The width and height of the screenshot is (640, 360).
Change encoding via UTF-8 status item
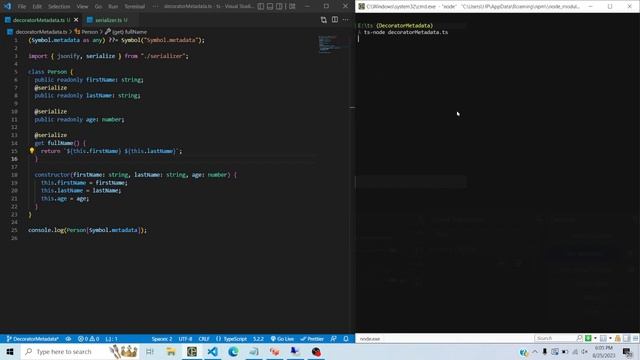pyautogui.click(x=185, y=339)
